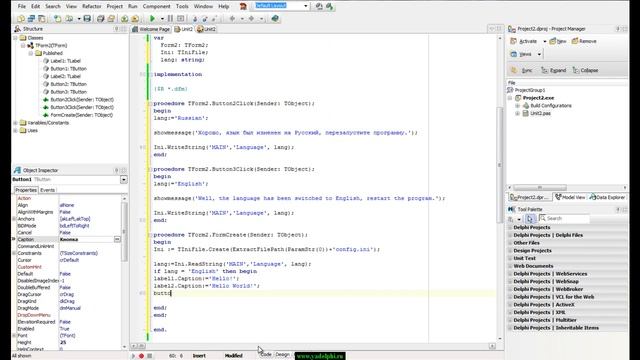
Task: Click the Project Manager New project icon
Action: coord(553,41)
